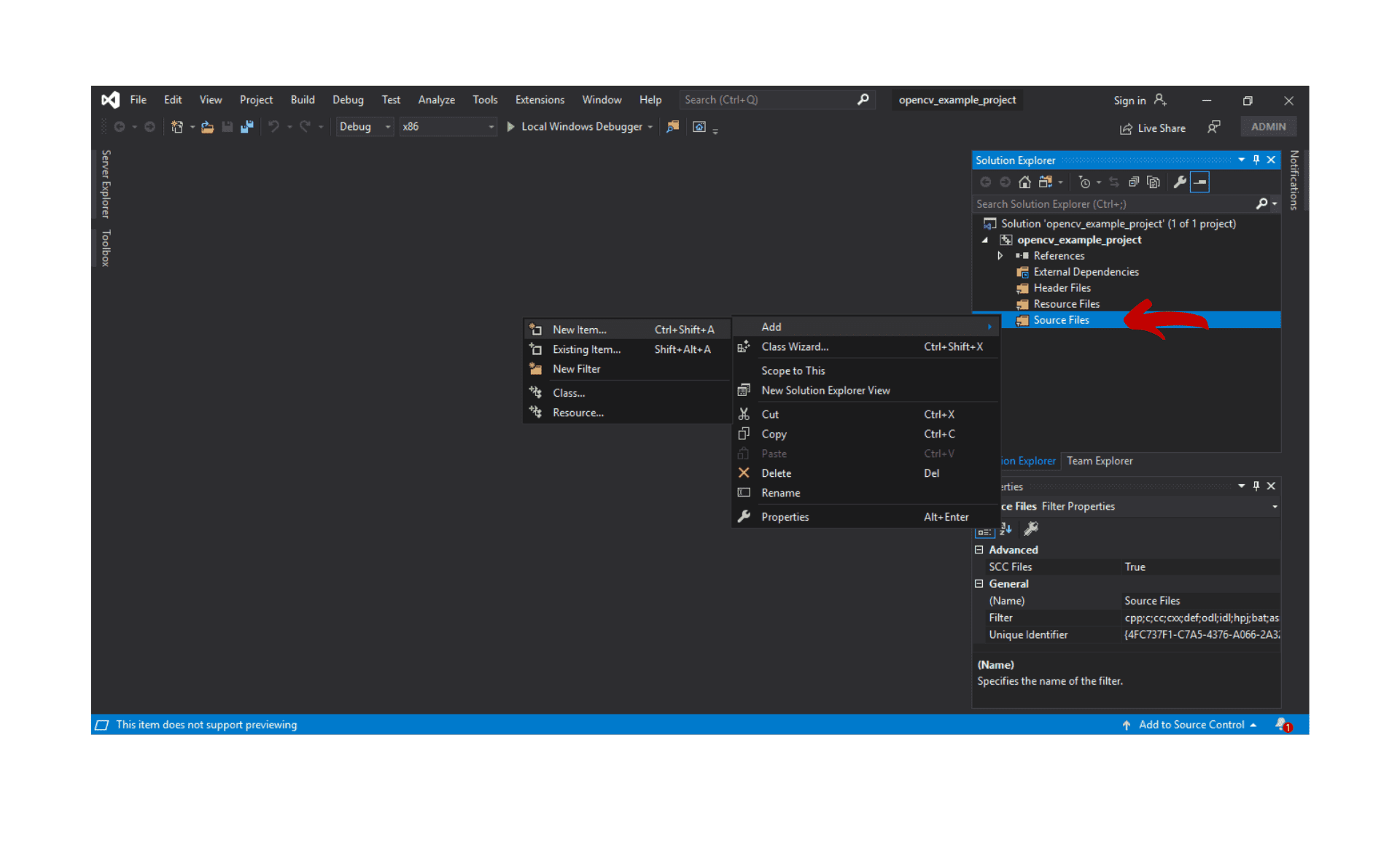The width and height of the screenshot is (1400, 856).
Task: Select External Dependencies tree item
Action: 1086,272
